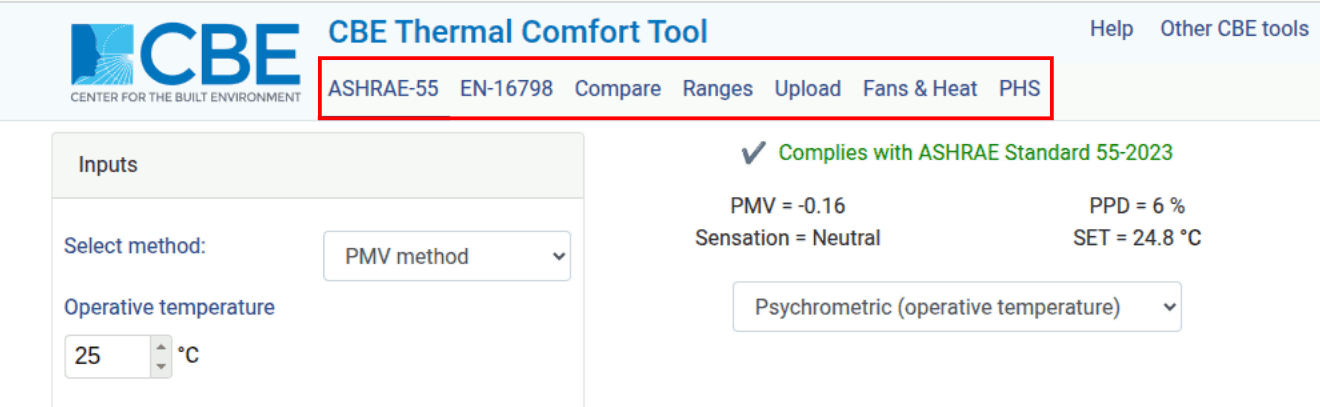Click the Inputs panel header
The image size is (1320, 407).
point(318,165)
